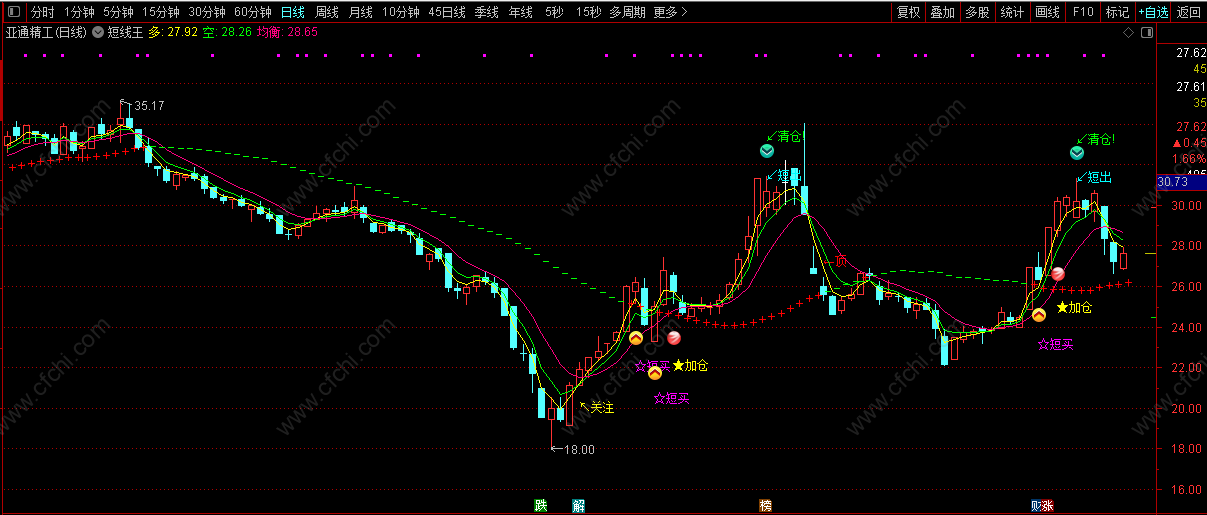
Task: Click the orange up-arrow icon left of 短买
Action: (x=636, y=338)
